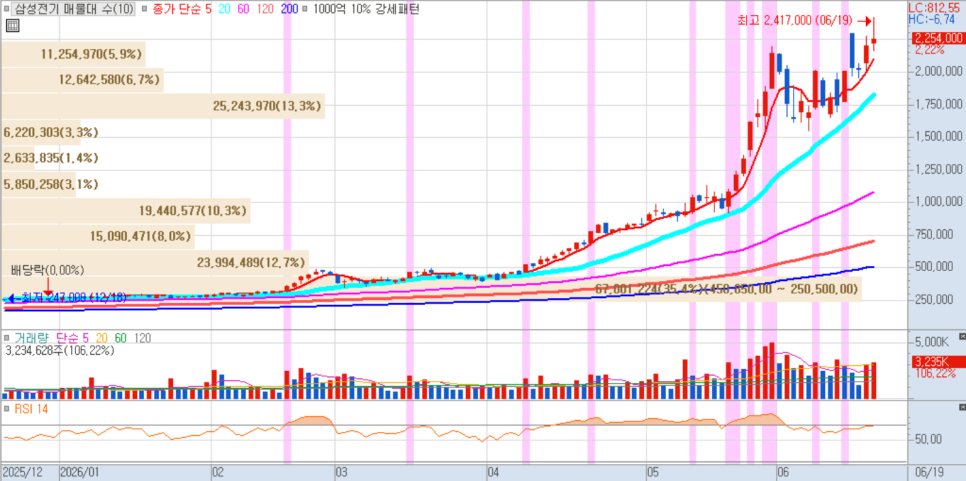Click the 50.00 RSI axis label
The height and width of the screenshot is (481, 966).
(928, 439)
